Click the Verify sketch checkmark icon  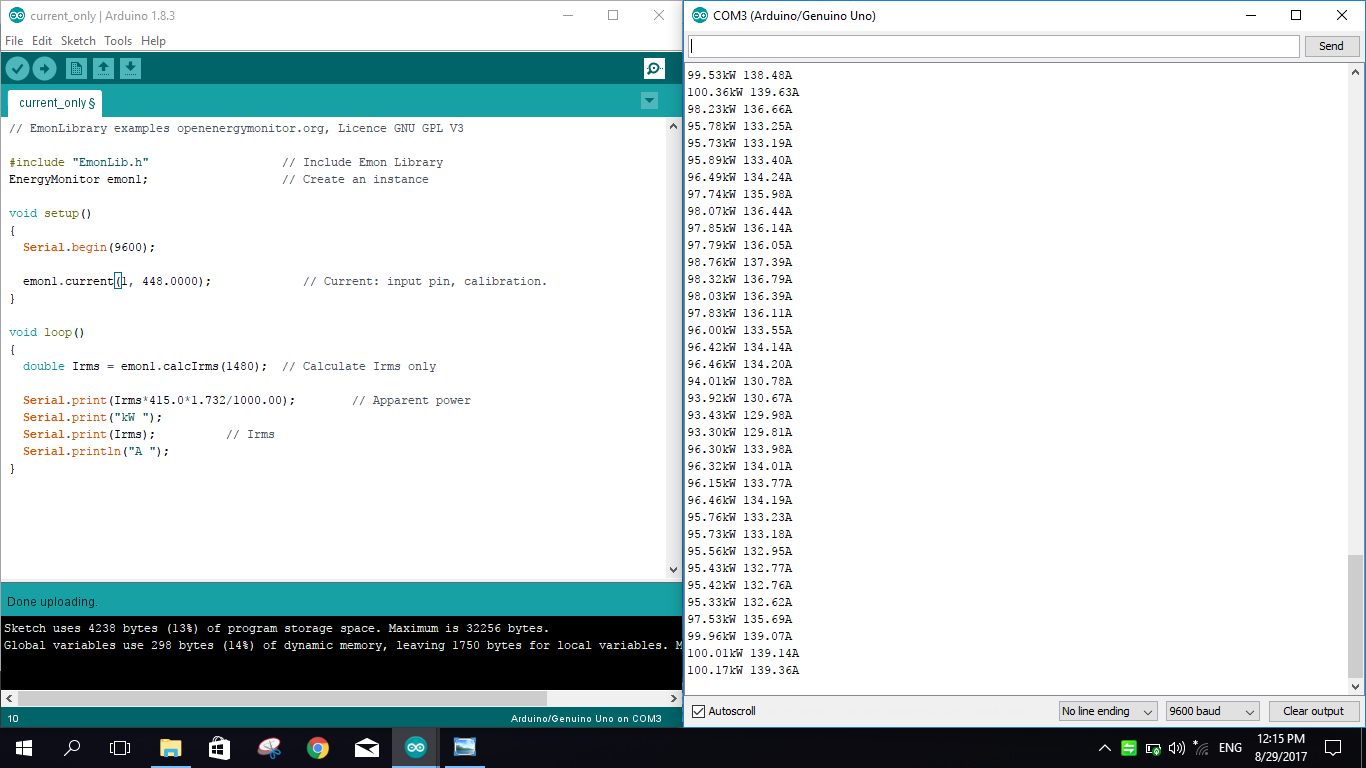coord(17,68)
